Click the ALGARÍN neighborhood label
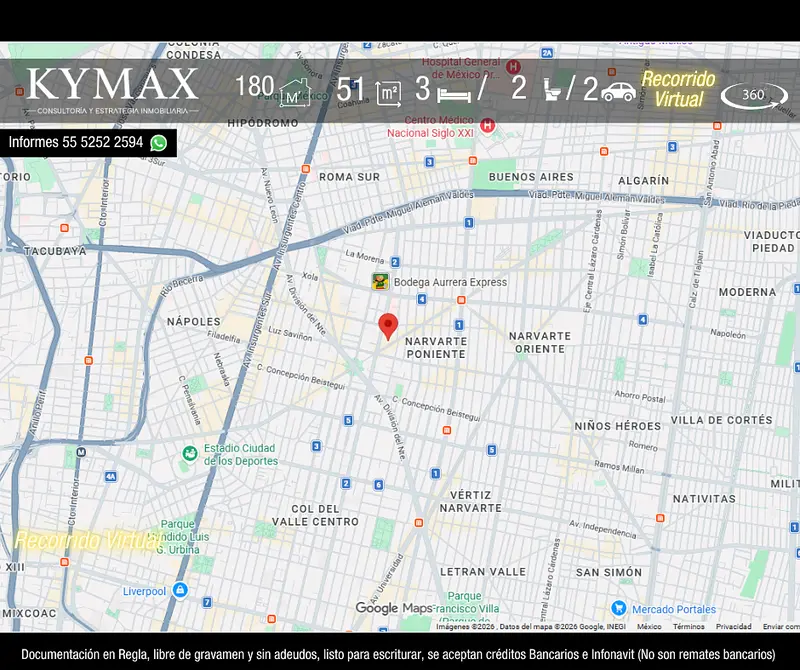The width and height of the screenshot is (800, 670). coord(643,181)
